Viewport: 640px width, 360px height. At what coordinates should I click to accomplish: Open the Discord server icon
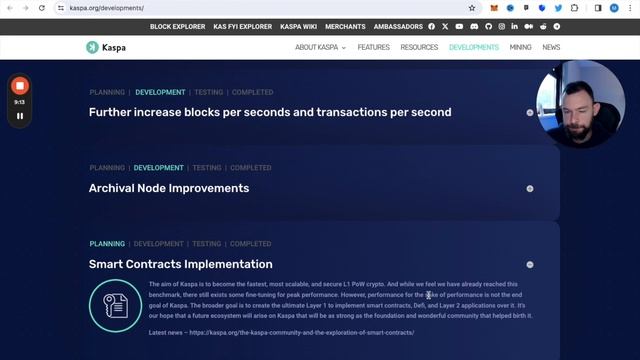coord(474,27)
